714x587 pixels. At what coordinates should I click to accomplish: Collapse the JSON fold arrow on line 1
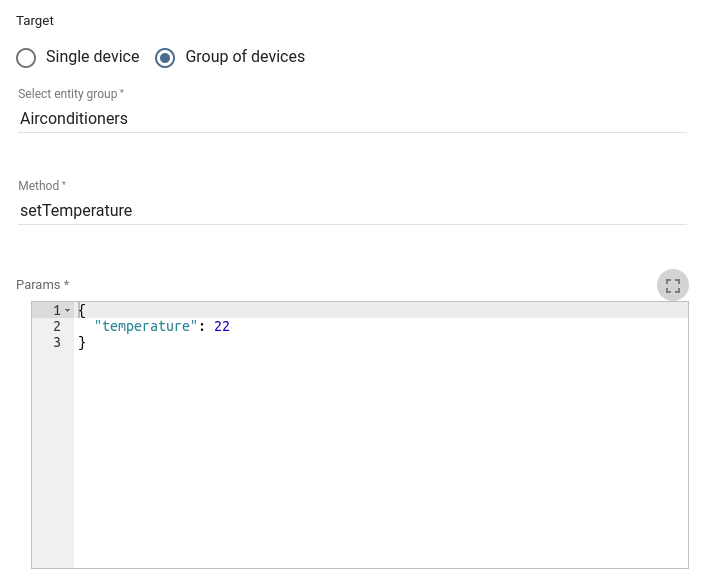pos(68,311)
